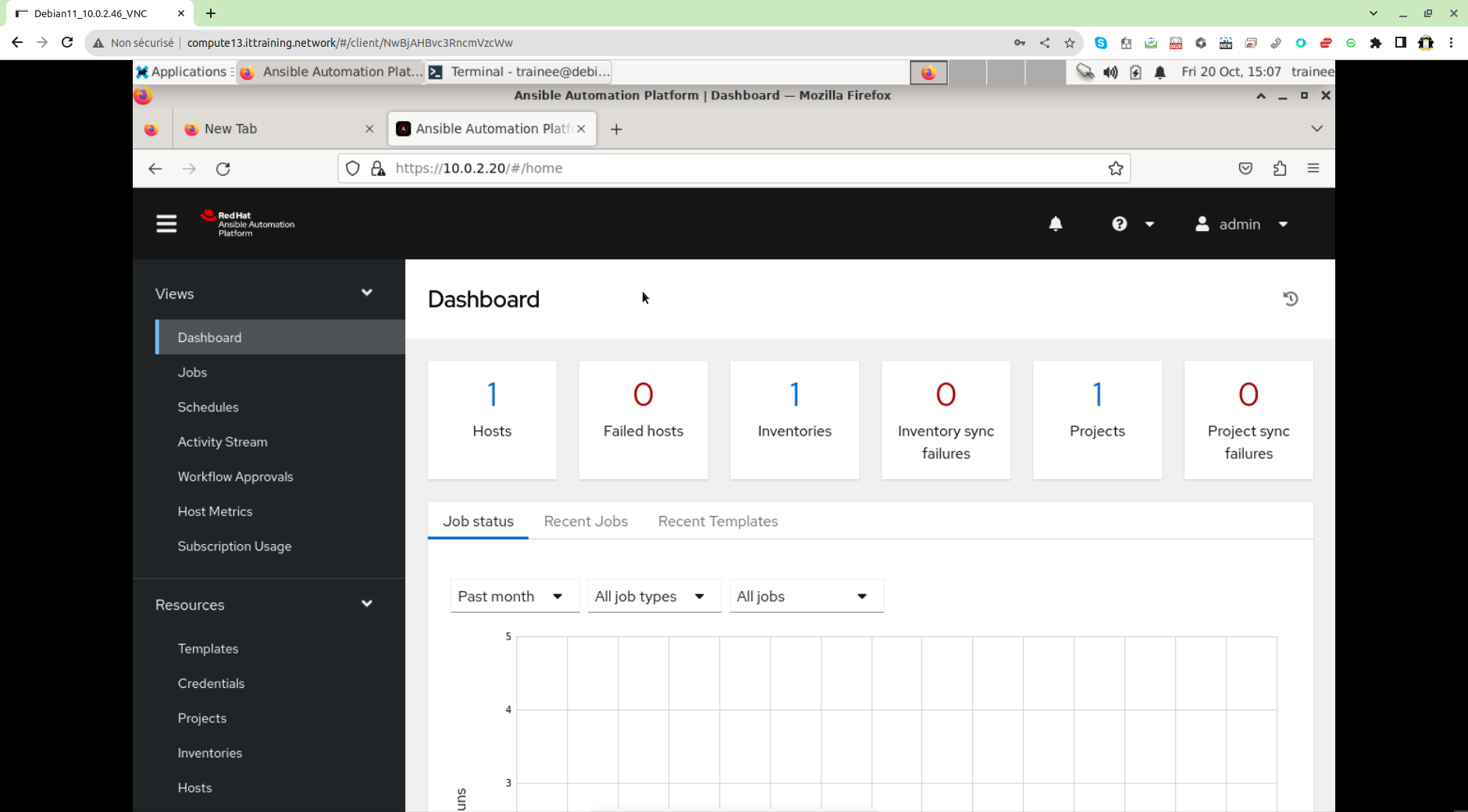The image size is (1468, 812).
Task: Open the notifications bell in Ansible header
Action: [x=1056, y=224]
